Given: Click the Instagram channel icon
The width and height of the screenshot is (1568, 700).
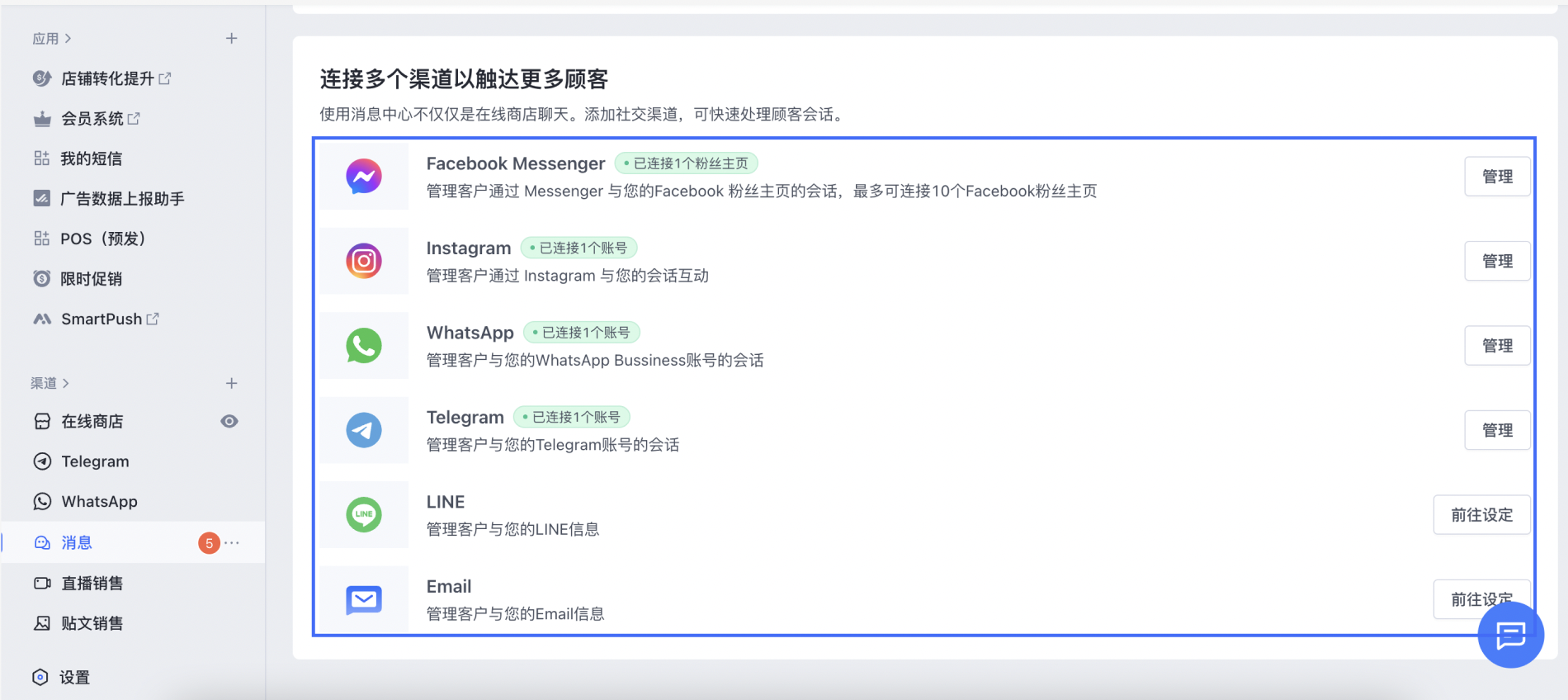Looking at the screenshot, I should (x=364, y=261).
